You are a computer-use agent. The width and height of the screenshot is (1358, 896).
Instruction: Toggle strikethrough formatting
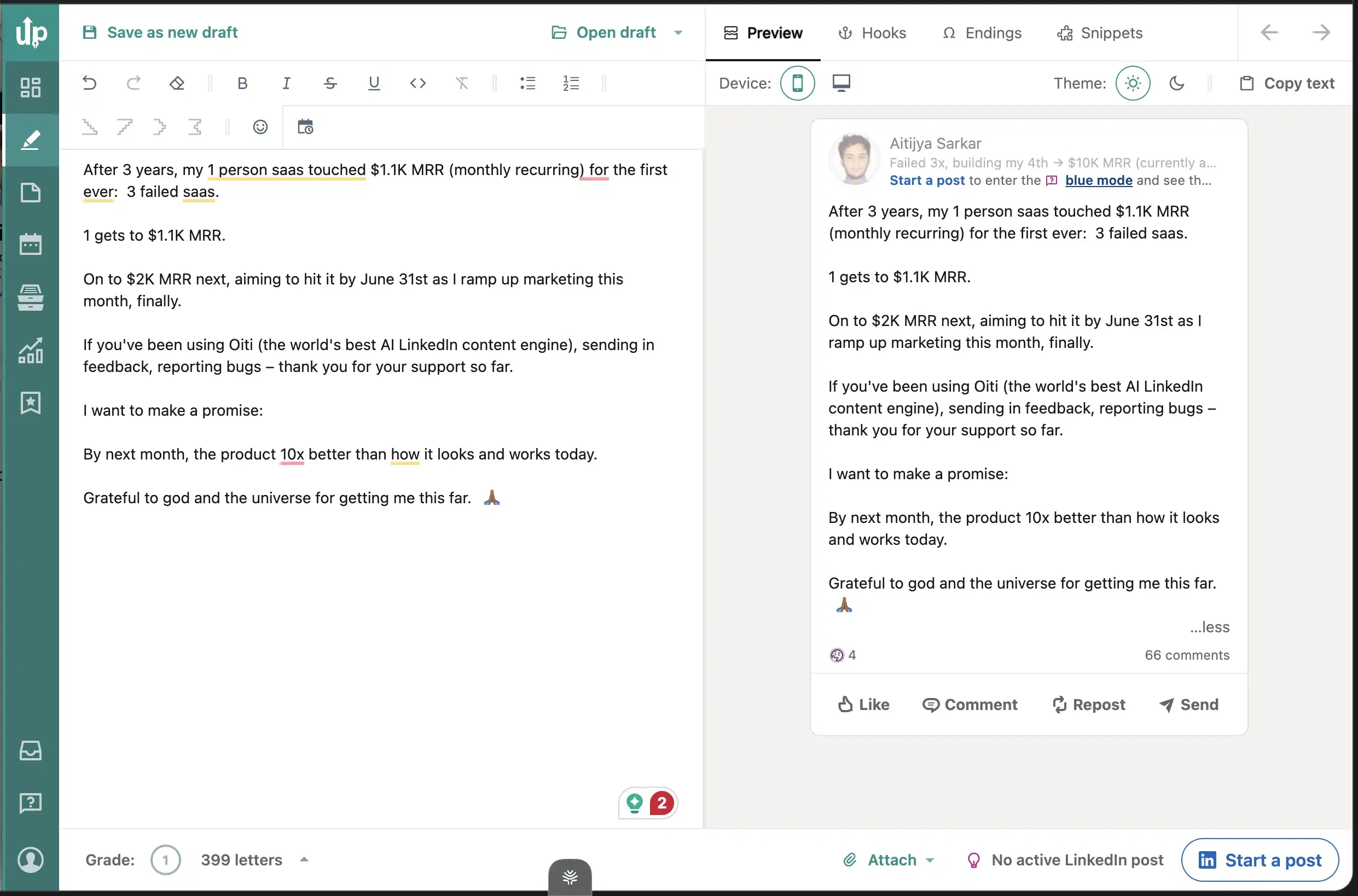click(x=330, y=84)
